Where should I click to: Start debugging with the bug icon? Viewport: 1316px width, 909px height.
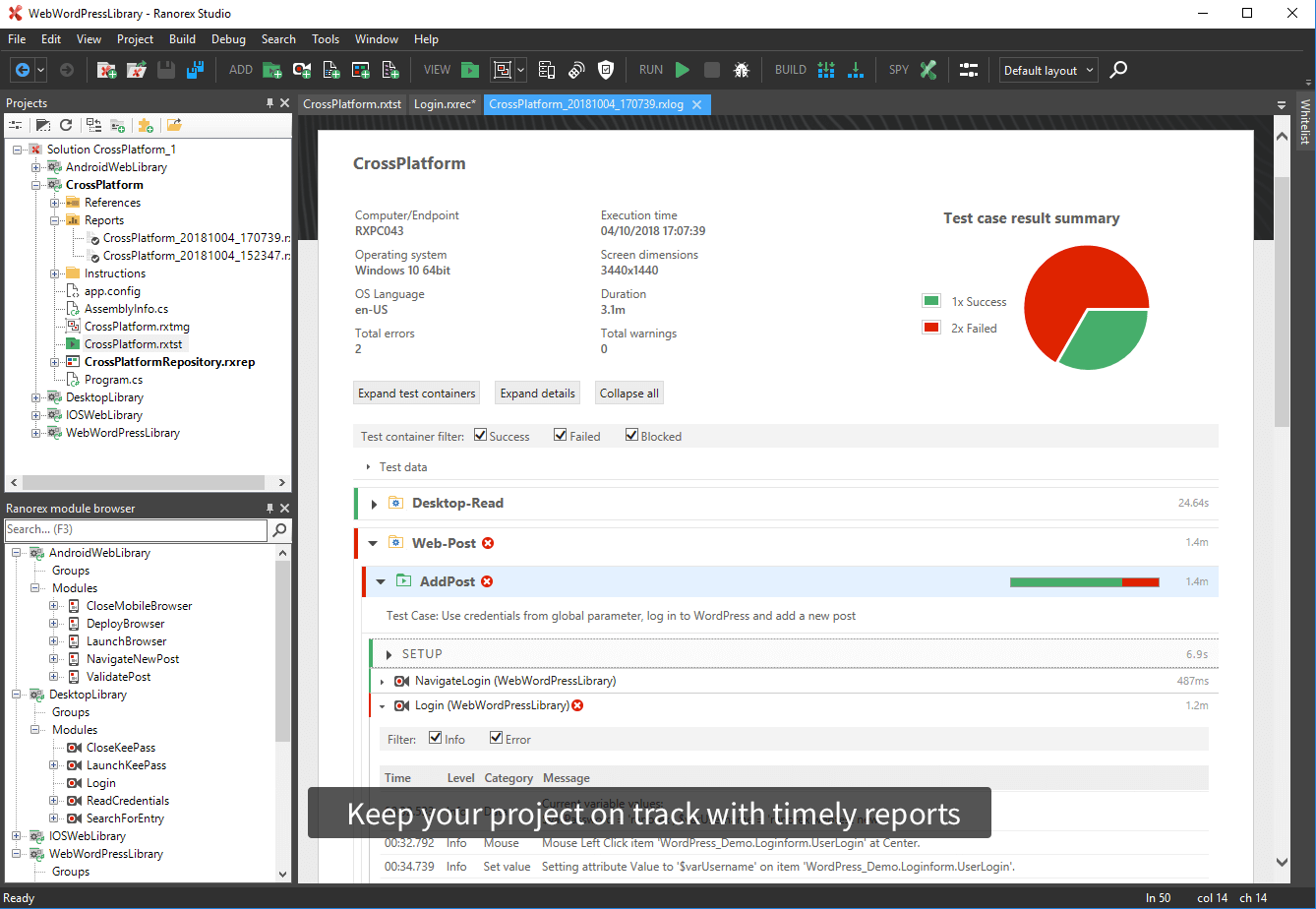742,70
